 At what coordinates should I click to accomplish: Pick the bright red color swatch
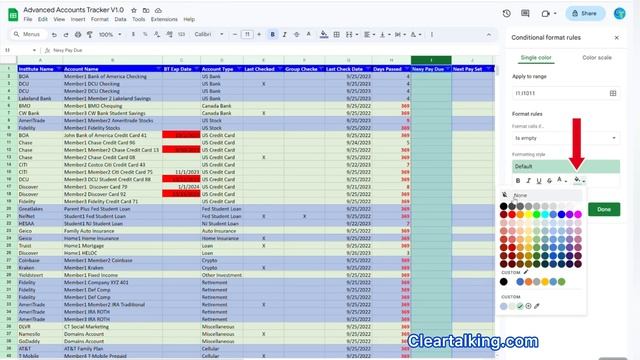512,214
